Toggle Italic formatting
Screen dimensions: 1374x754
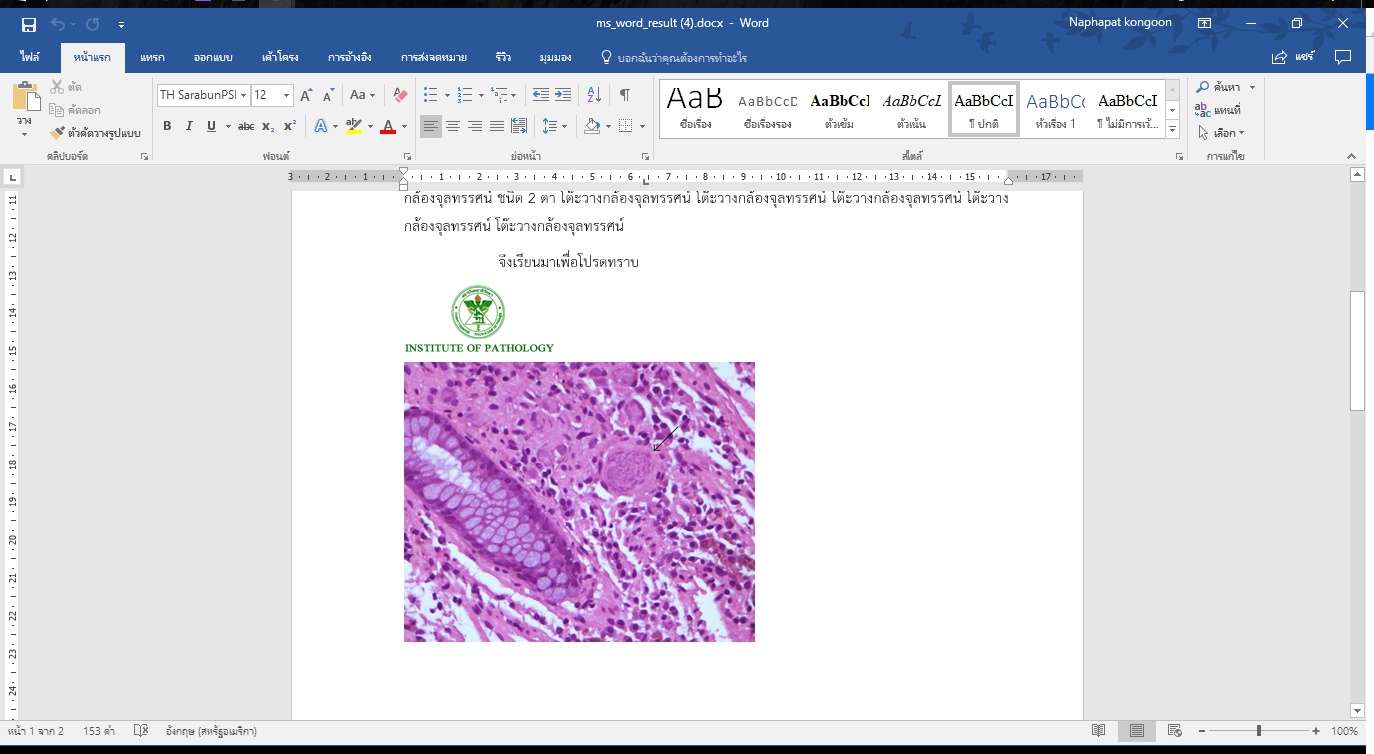pyautogui.click(x=189, y=126)
